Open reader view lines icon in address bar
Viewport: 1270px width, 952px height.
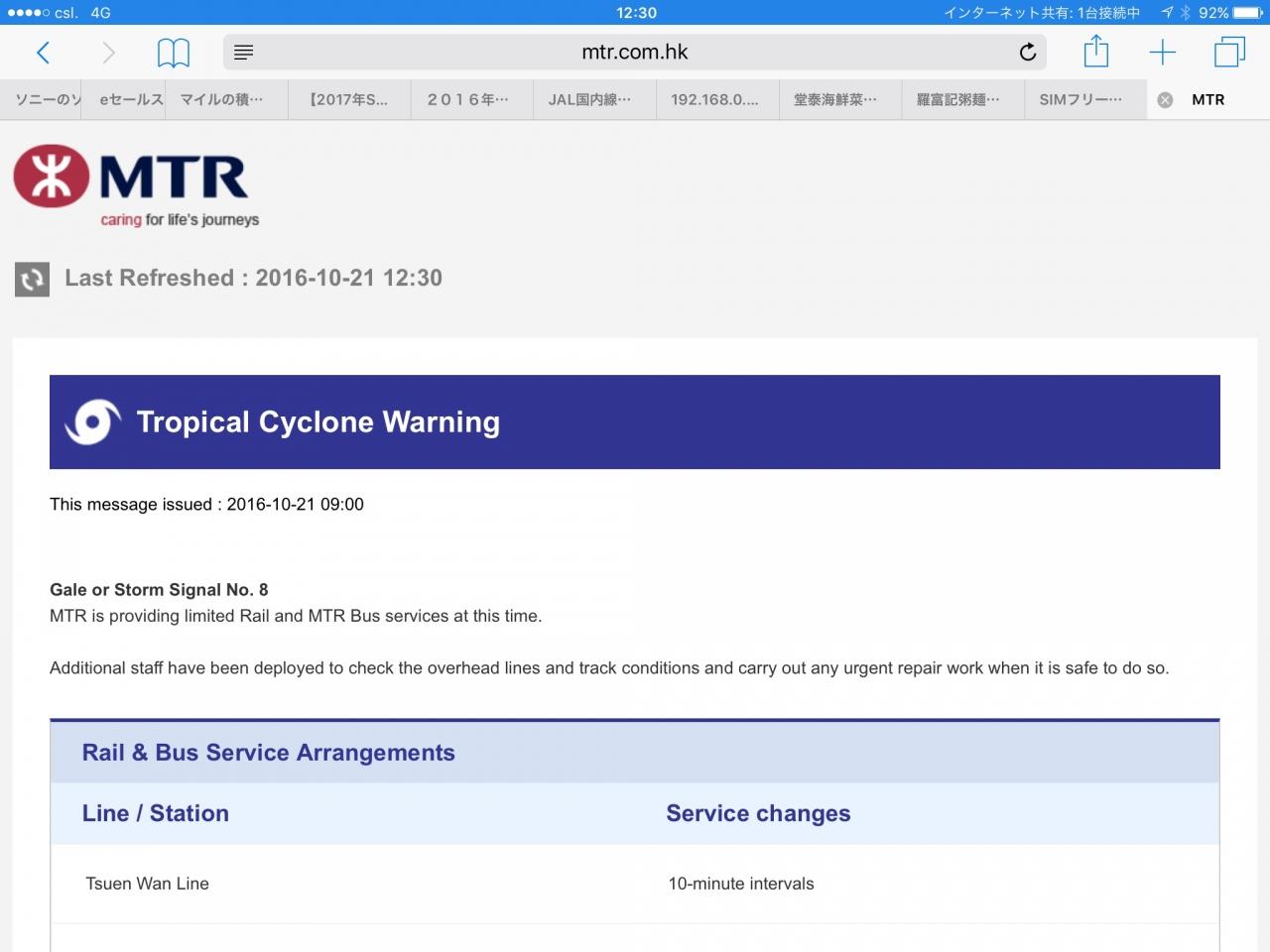pyautogui.click(x=243, y=53)
